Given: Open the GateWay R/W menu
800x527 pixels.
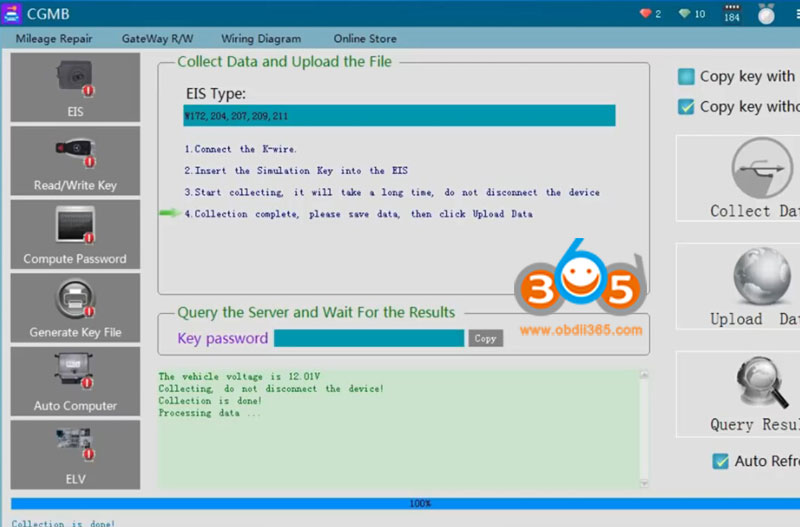Looking at the screenshot, I should pos(157,39).
